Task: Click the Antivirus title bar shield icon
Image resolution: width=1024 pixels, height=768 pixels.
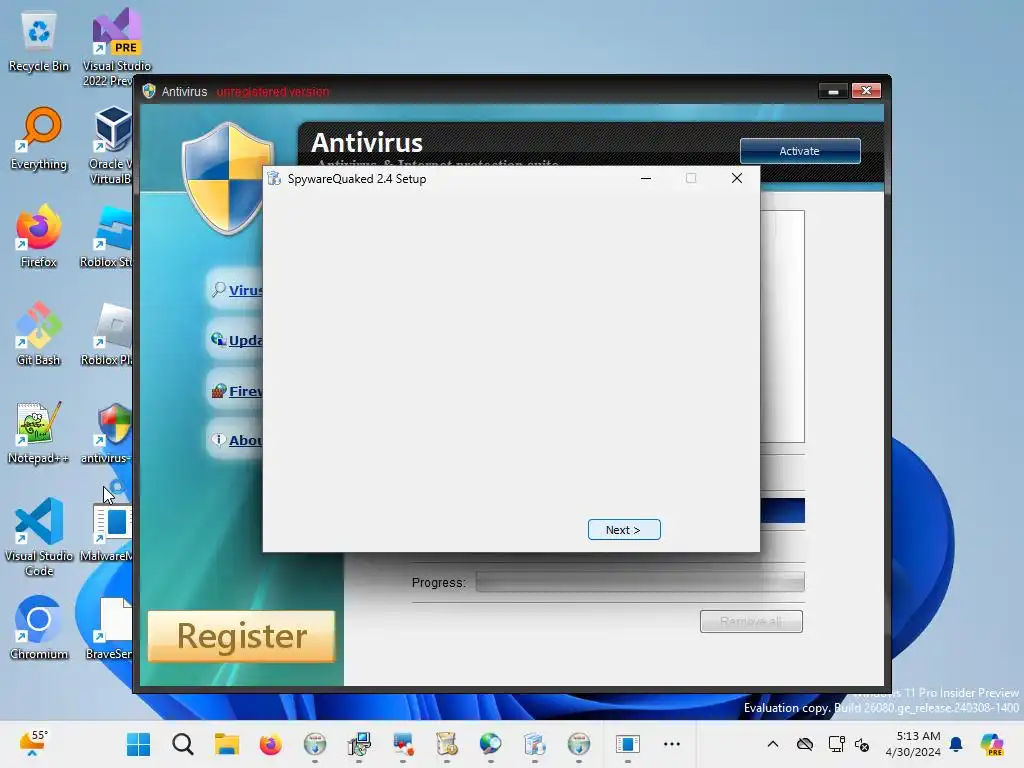Action: pyautogui.click(x=149, y=91)
